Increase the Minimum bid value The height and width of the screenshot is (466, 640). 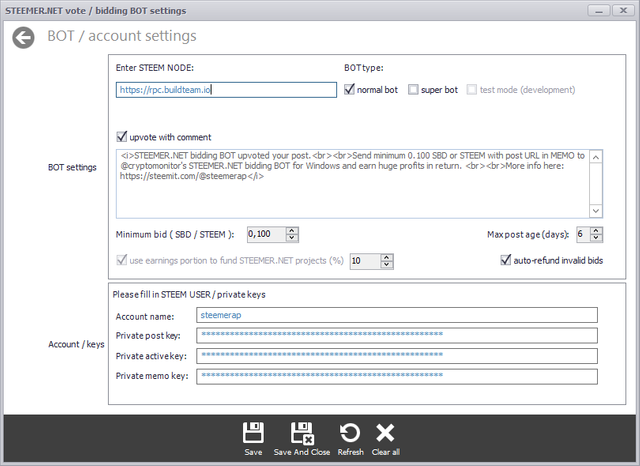click(292, 231)
